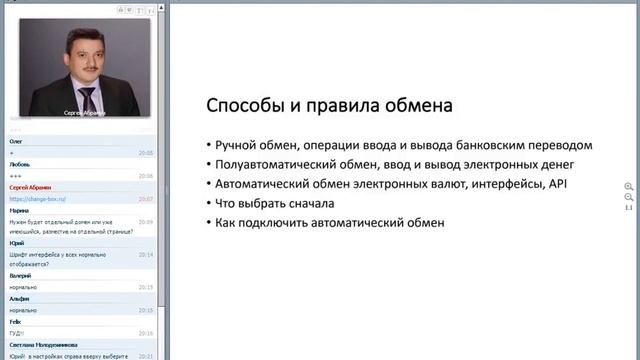The height and width of the screenshot is (360, 640).
Task: Select sender name Олег in chat
Action: click(16, 142)
